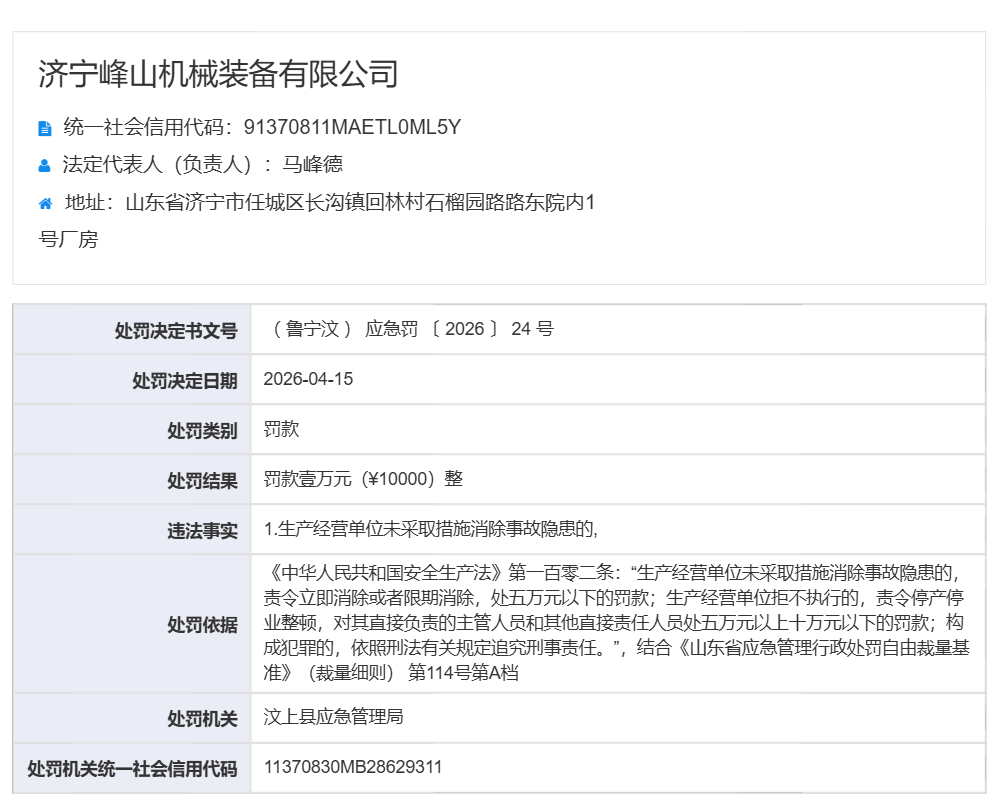
Task: Click the 违法事实 row label
Action: pyautogui.click(x=202, y=531)
